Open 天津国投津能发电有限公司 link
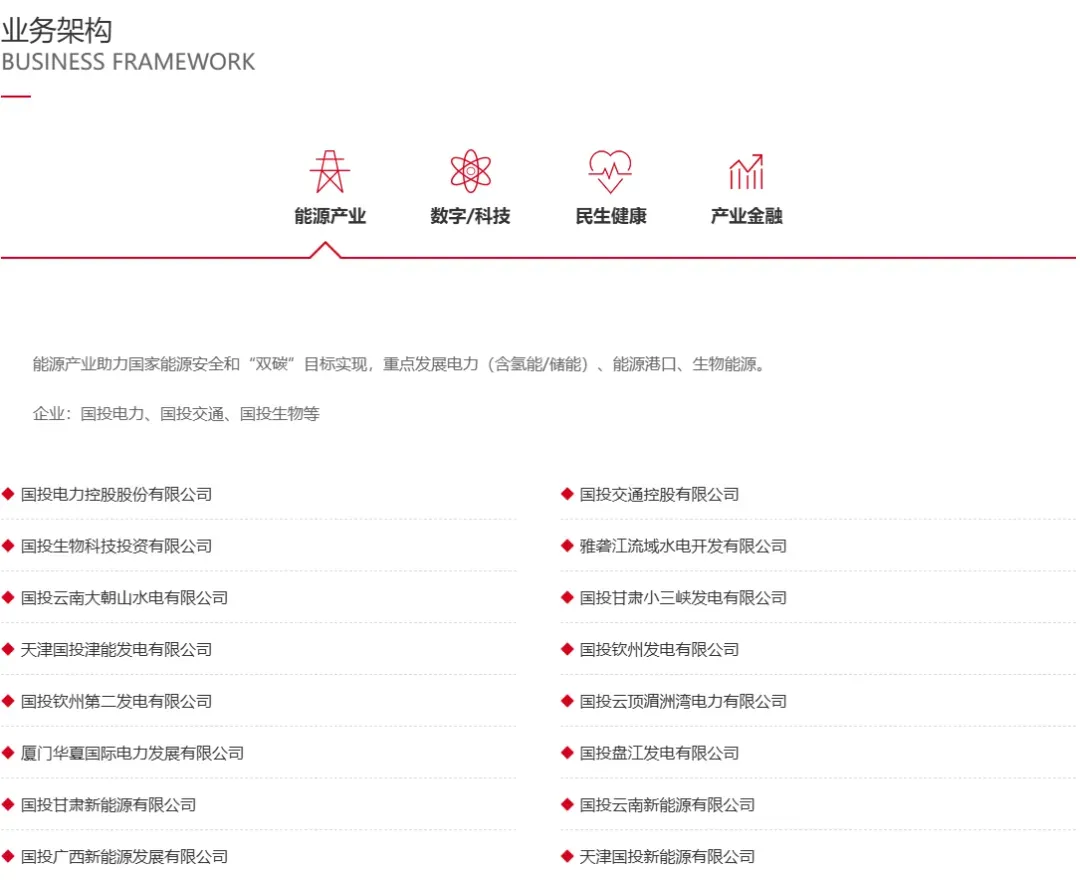 point(116,649)
